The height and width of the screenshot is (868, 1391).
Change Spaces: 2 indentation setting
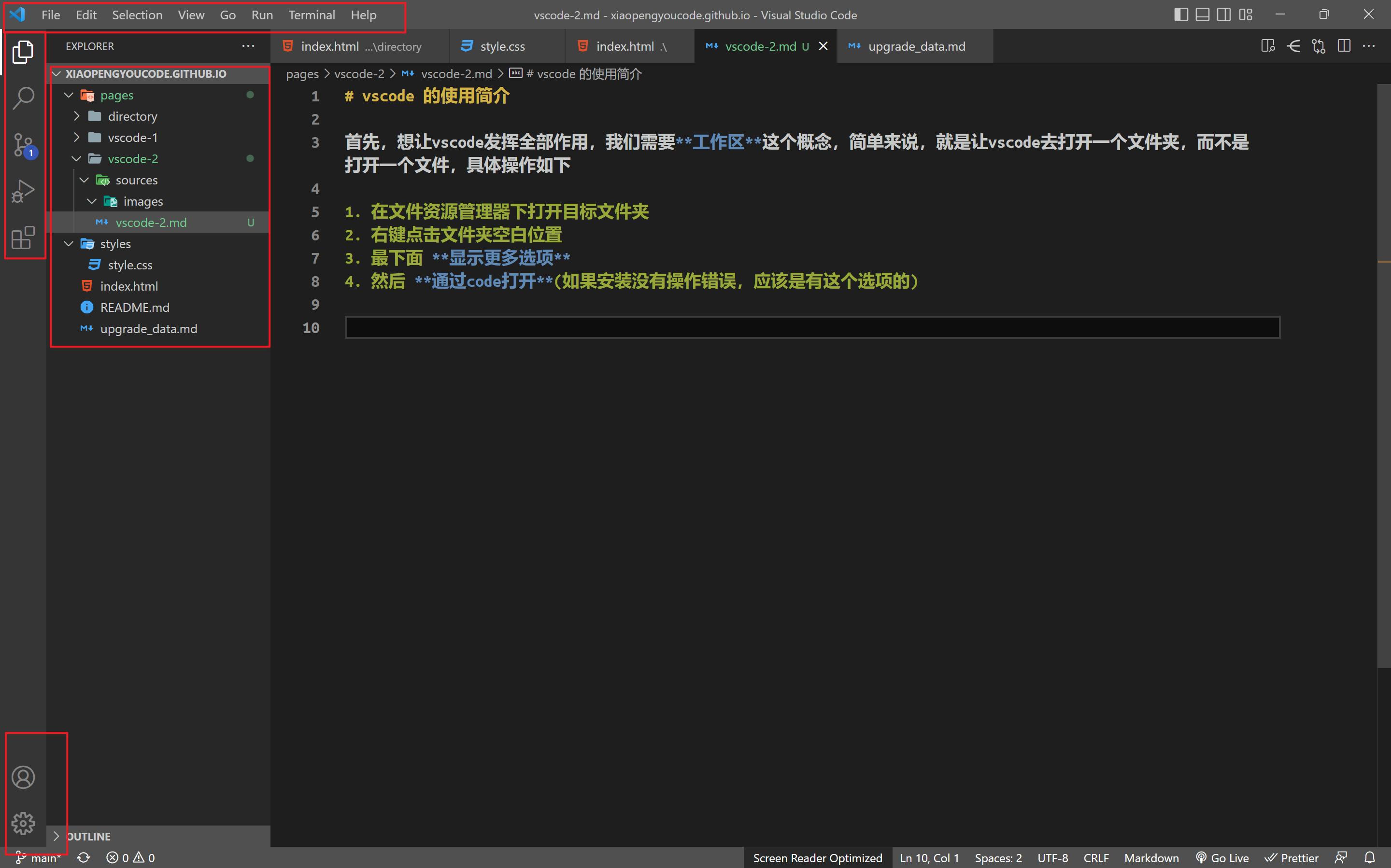pos(998,858)
